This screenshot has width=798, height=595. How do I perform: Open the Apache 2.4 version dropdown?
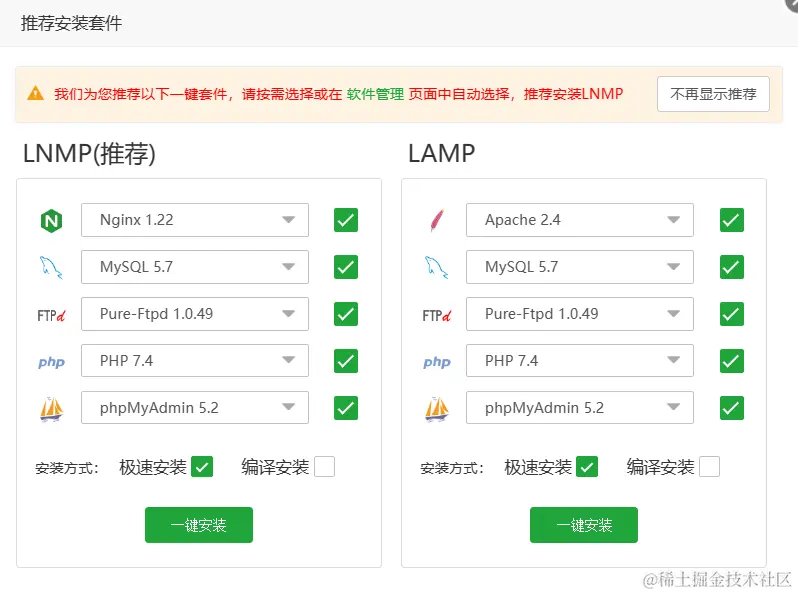580,220
